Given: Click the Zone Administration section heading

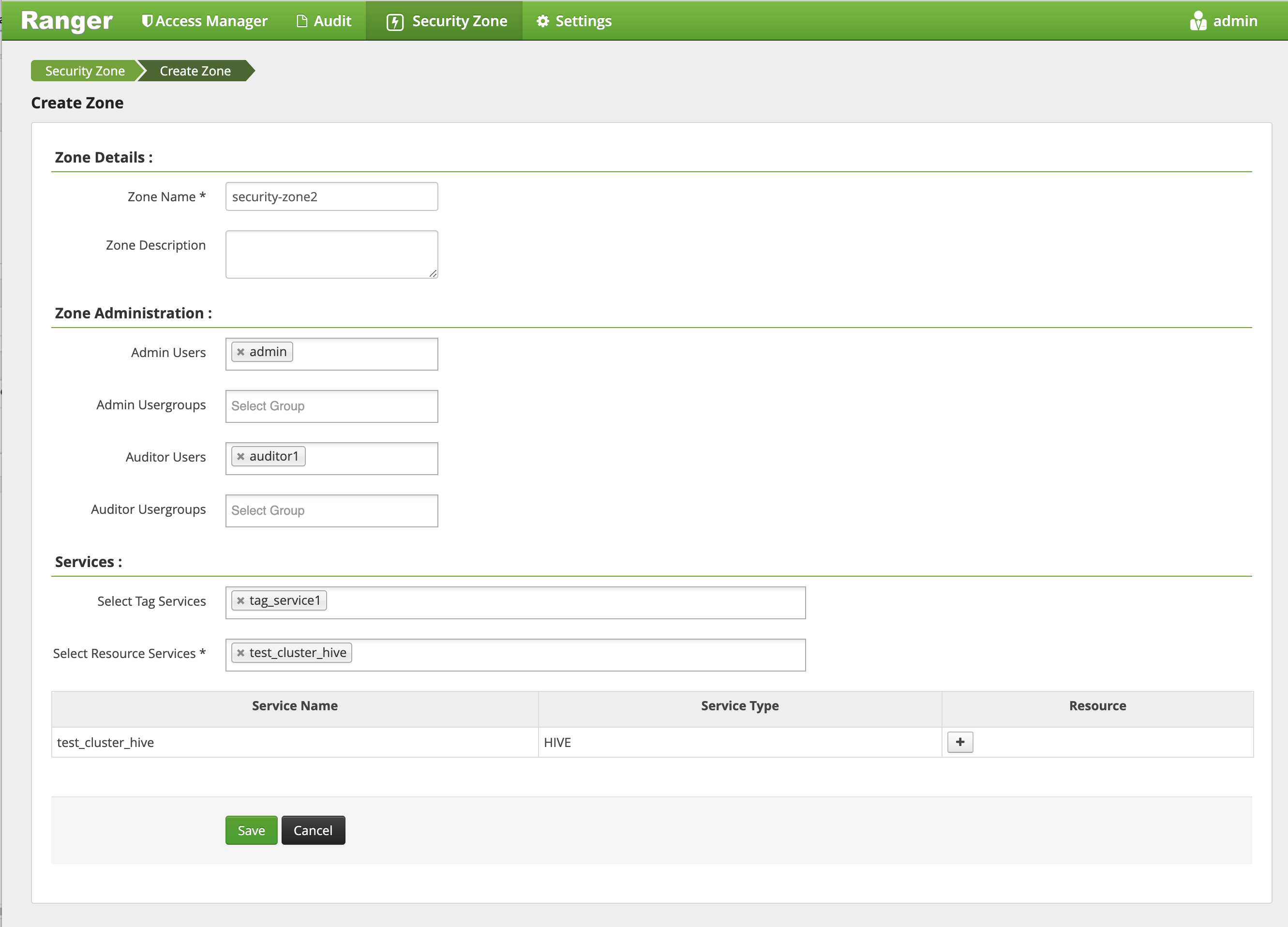Looking at the screenshot, I should click(x=134, y=313).
